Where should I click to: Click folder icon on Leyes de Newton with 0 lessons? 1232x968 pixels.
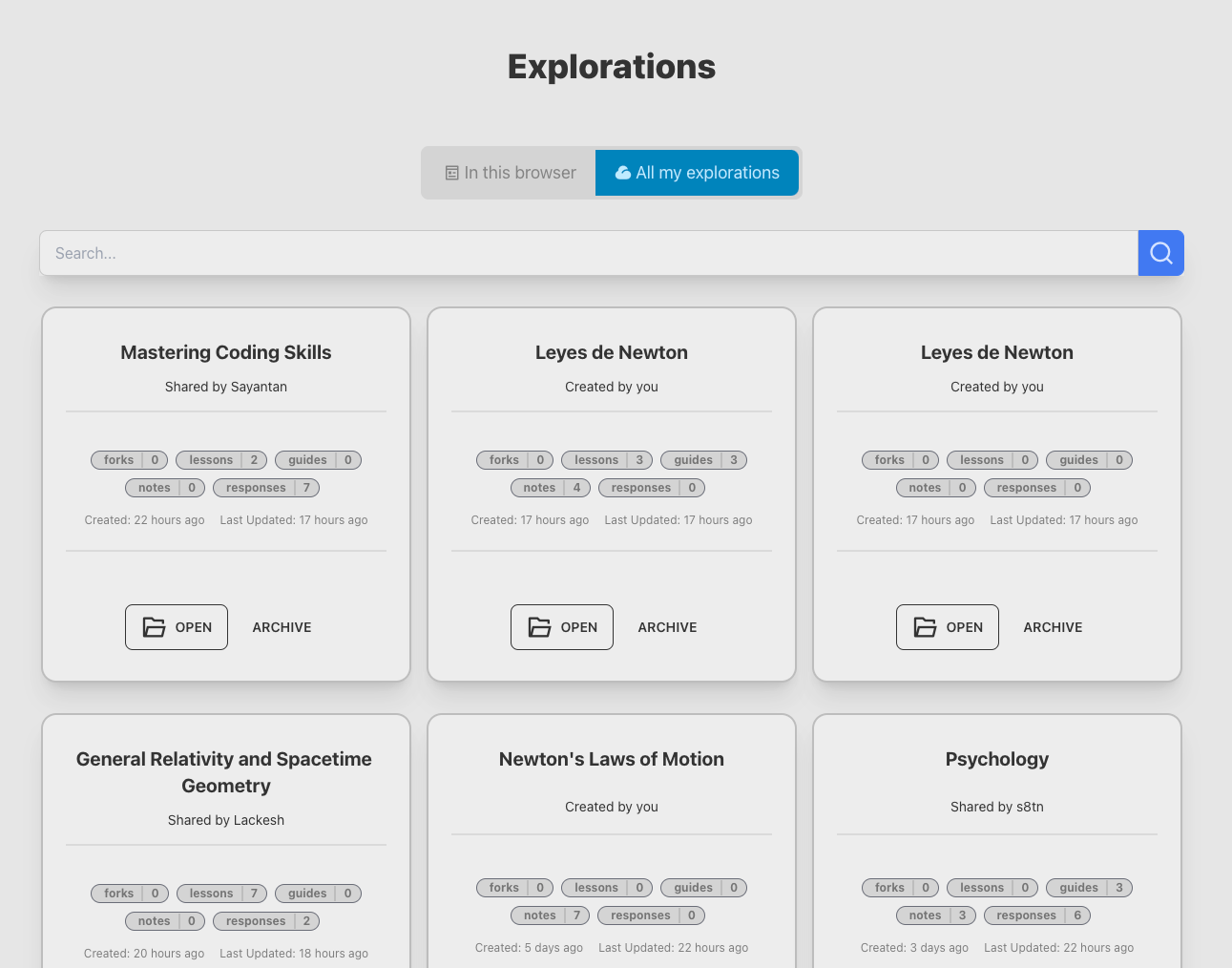coord(926,627)
